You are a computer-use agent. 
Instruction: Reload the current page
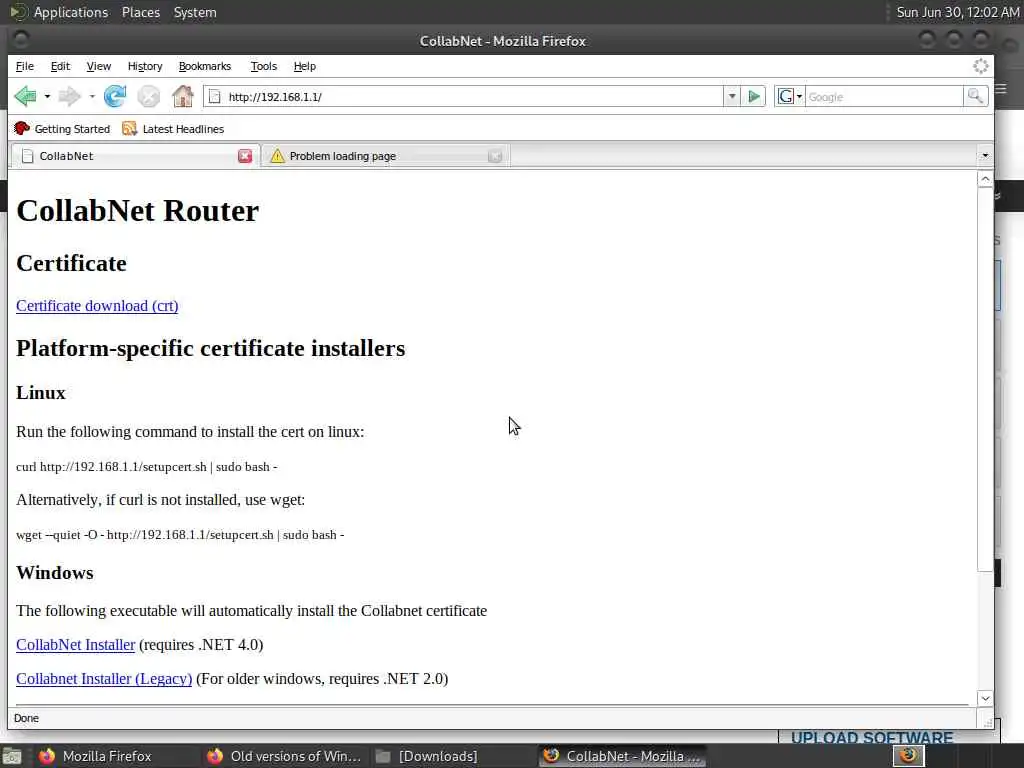click(x=115, y=97)
